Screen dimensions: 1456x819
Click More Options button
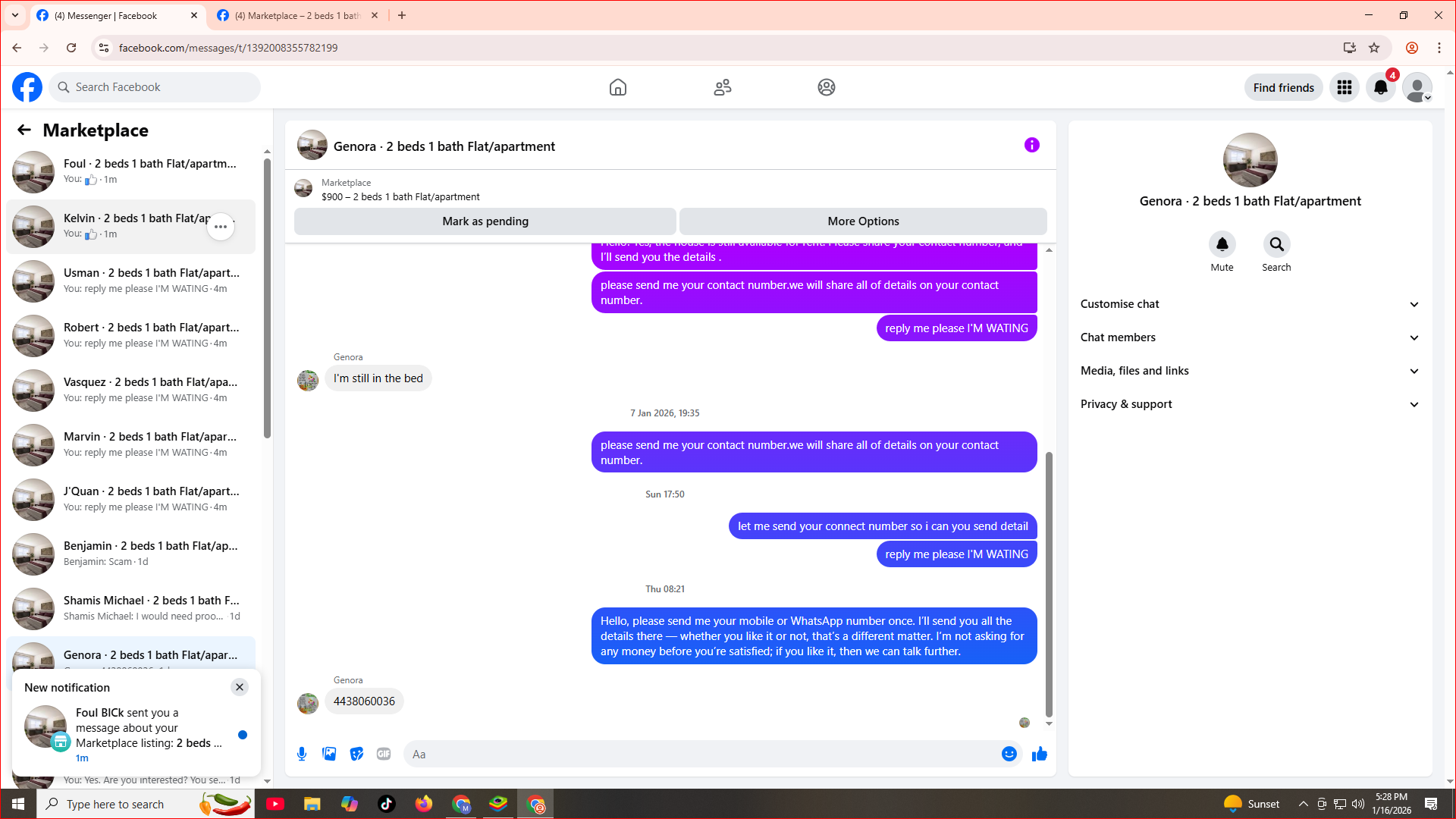coord(863,221)
